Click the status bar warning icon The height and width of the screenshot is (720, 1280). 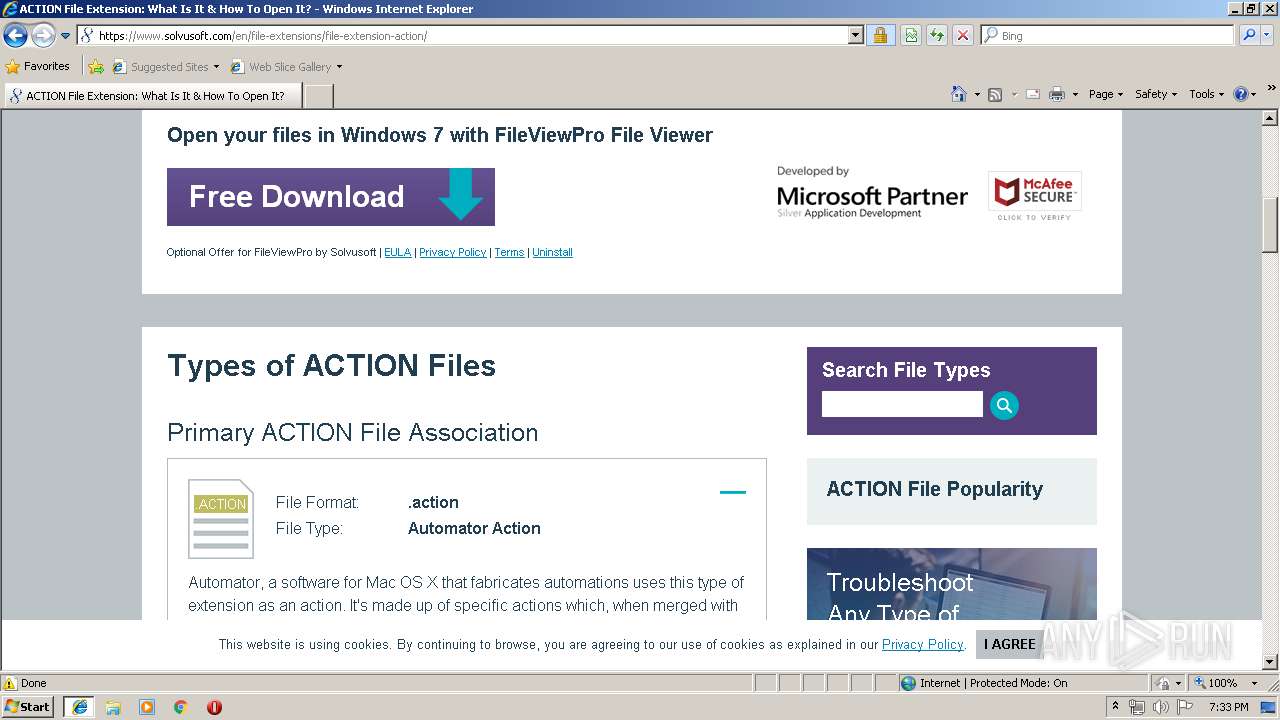coord(10,683)
